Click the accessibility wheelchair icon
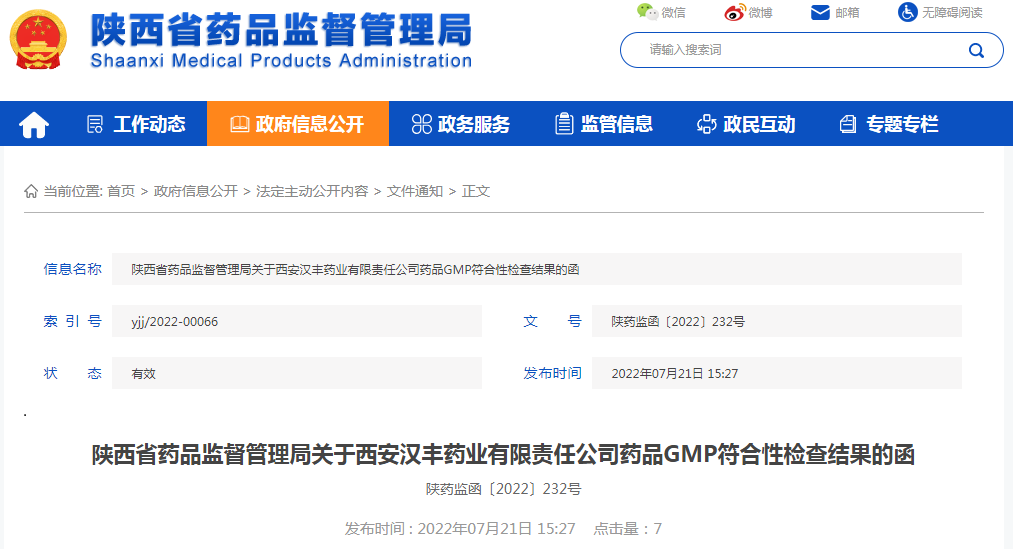The image size is (1013, 549). (x=907, y=12)
